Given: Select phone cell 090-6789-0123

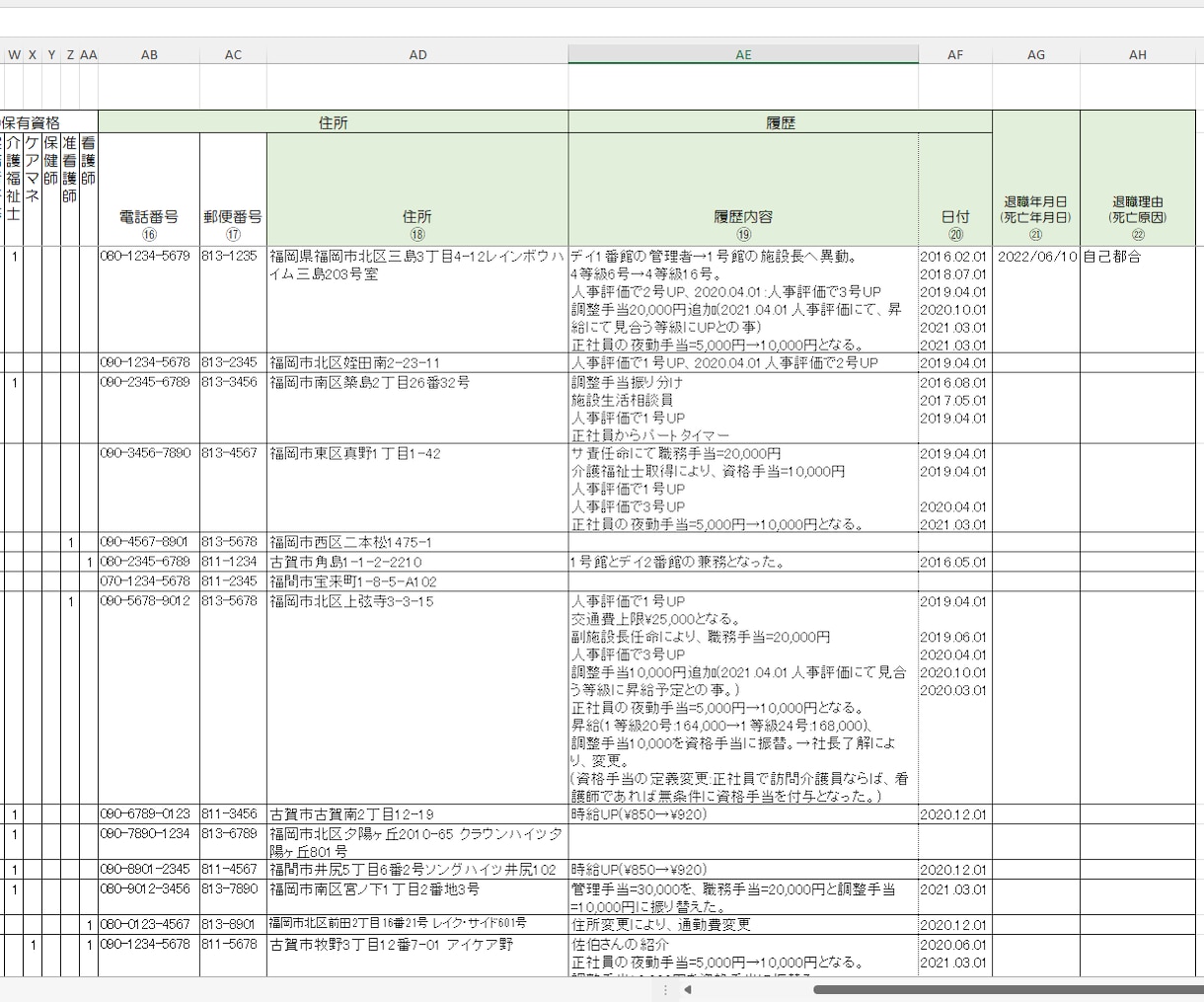Looking at the screenshot, I should [x=149, y=814].
